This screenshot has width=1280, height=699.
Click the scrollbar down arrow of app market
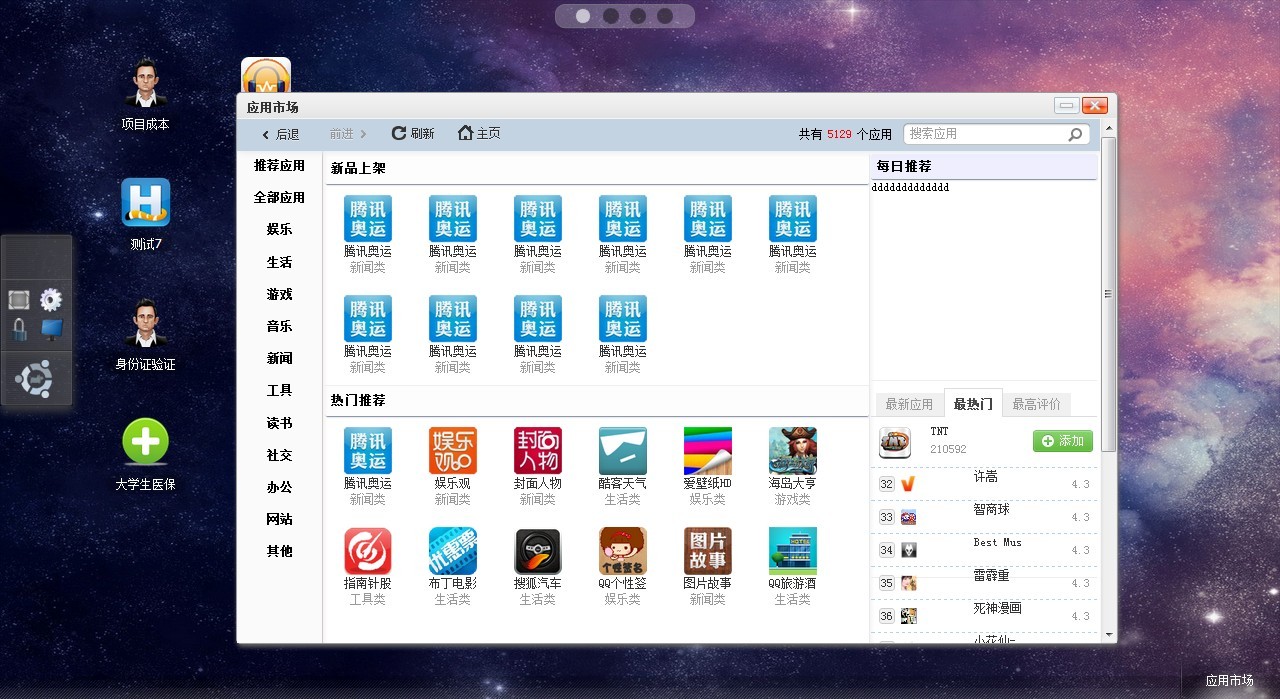pyautogui.click(x=1108, y=634)
